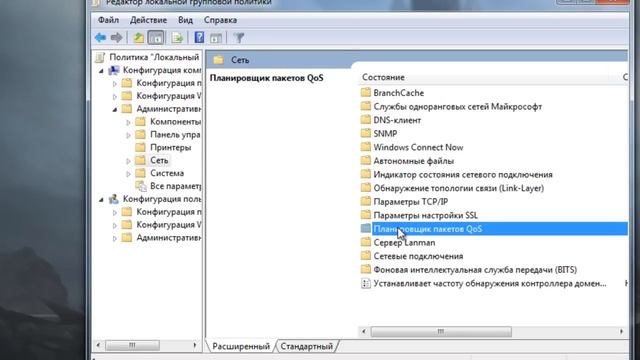Screen dimensions: 640x360
Task: Select Планировщик пакетов QoS row
Action: coord(494,229)
